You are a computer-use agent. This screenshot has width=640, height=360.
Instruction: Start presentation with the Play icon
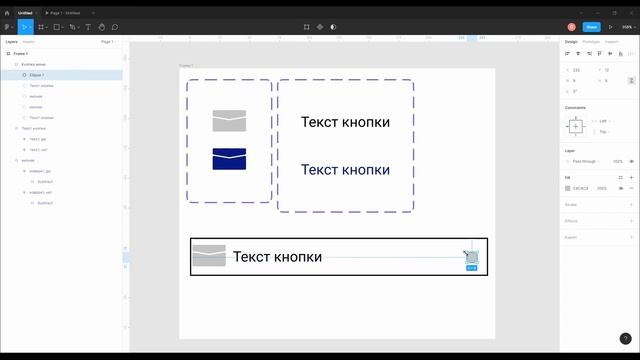611,27
